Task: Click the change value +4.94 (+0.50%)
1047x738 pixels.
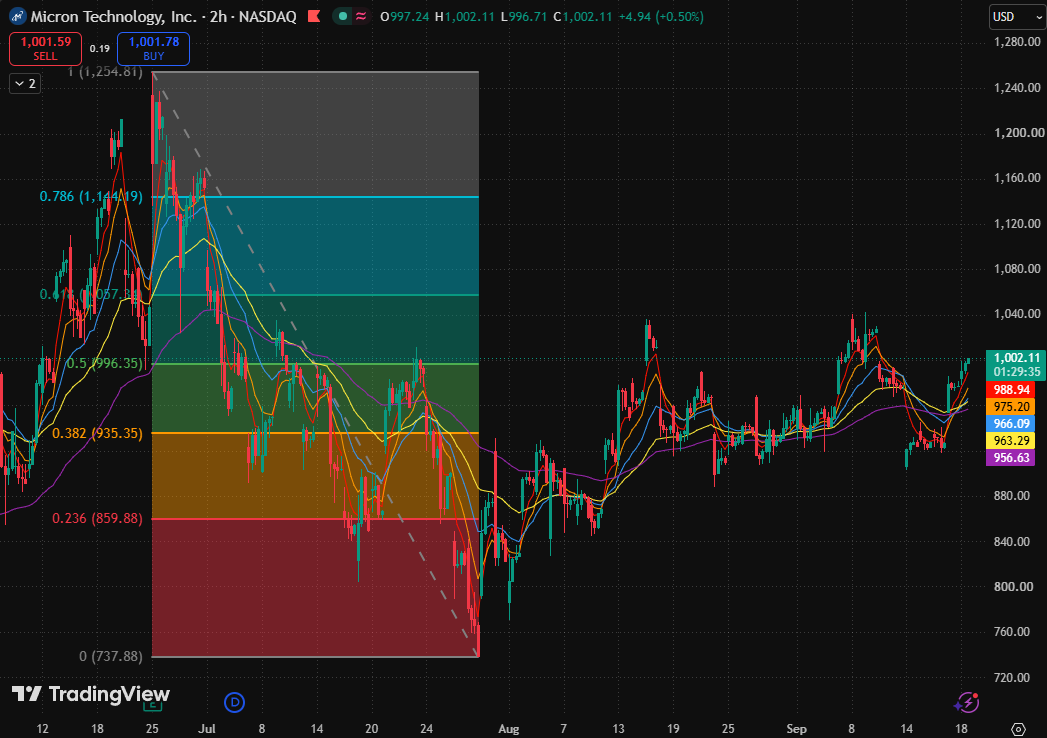Action: 661,17
